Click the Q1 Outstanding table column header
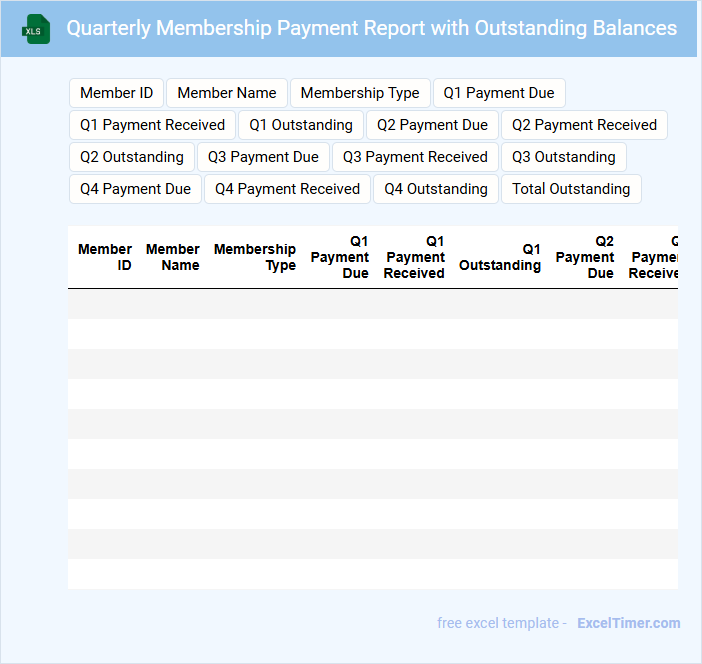 [x=500, y=257]
